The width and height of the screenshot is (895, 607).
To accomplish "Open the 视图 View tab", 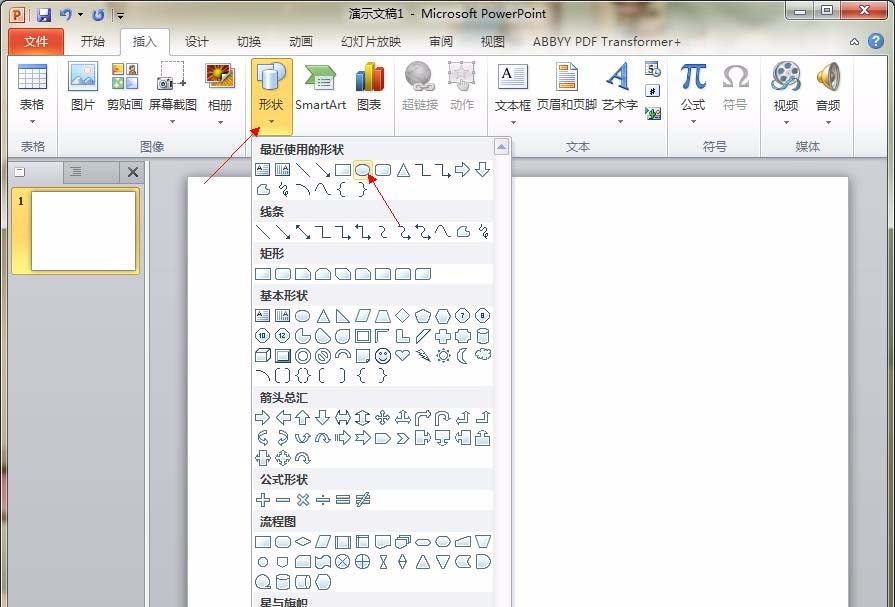I will pyautogui.click(x=493, y=42).
